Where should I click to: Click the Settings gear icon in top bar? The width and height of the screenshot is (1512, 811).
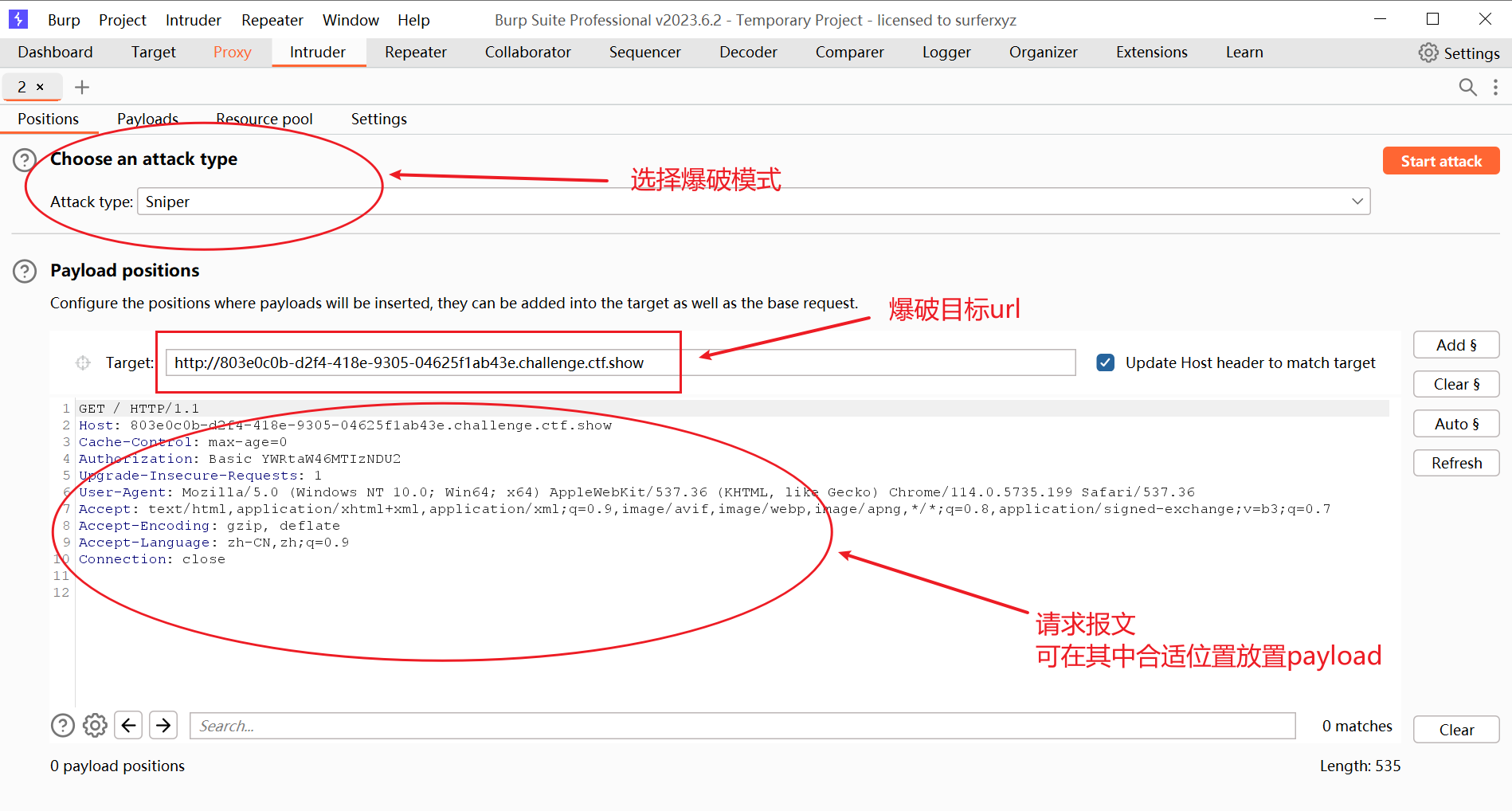click(1428, 53)
